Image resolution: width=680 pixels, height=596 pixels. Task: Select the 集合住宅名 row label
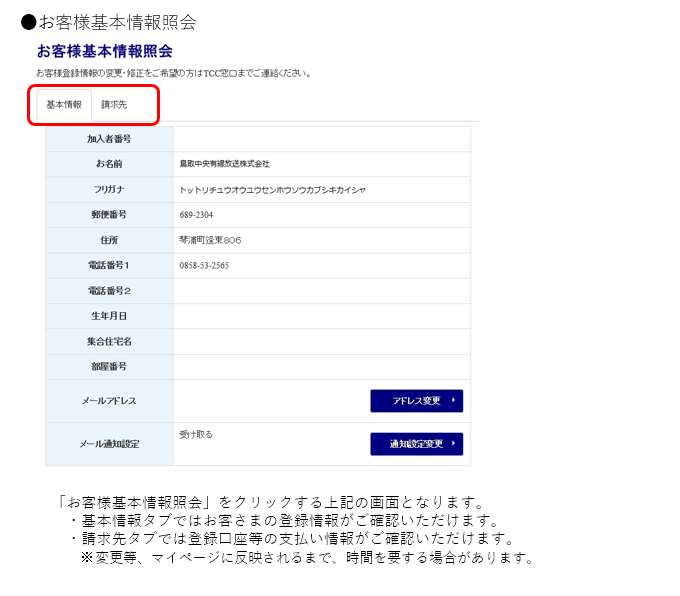tap(109, 341)
